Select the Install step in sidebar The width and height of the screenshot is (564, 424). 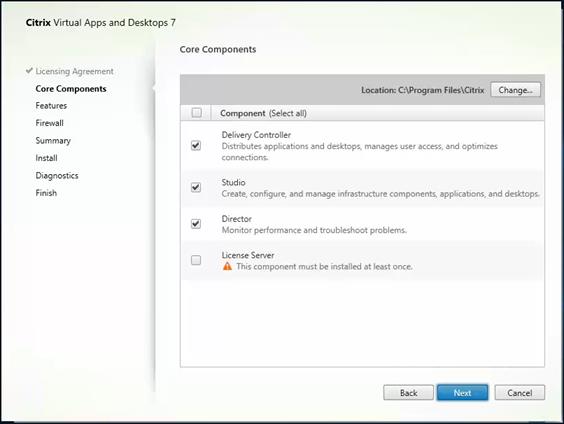(x=46, y=158)
